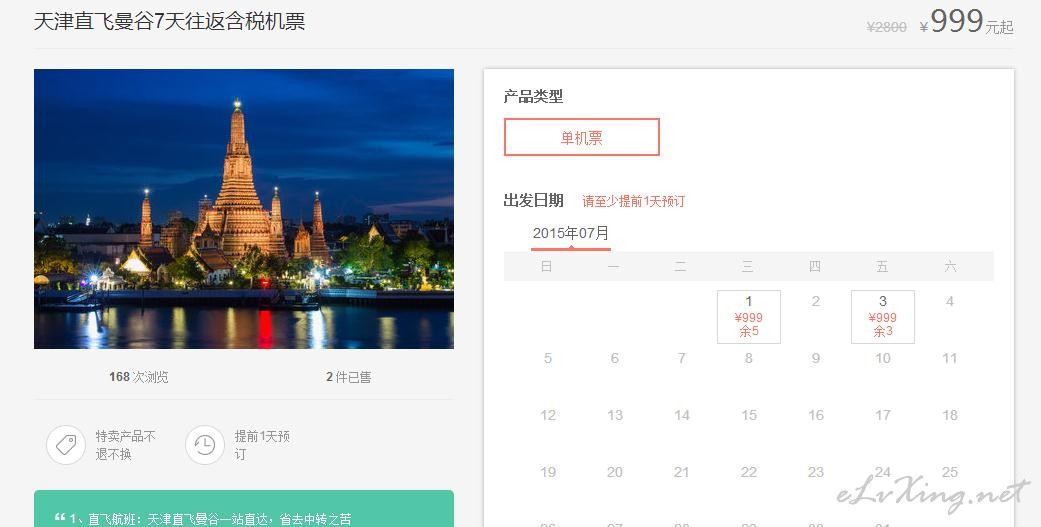Click calendar date 2
The image size is (1041, 527).
coord(816,301)
